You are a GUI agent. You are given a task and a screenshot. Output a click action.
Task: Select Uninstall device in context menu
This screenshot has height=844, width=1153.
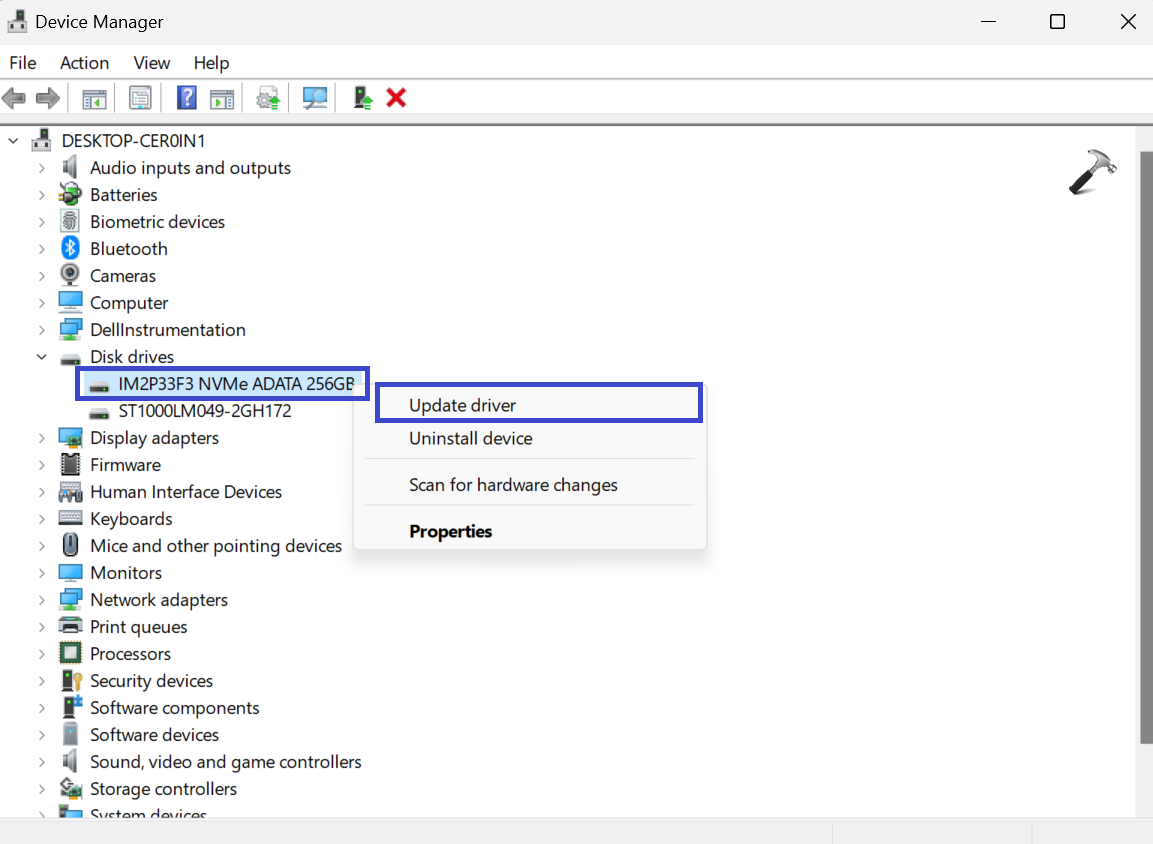pyautogui.click(x=470, y=438)
